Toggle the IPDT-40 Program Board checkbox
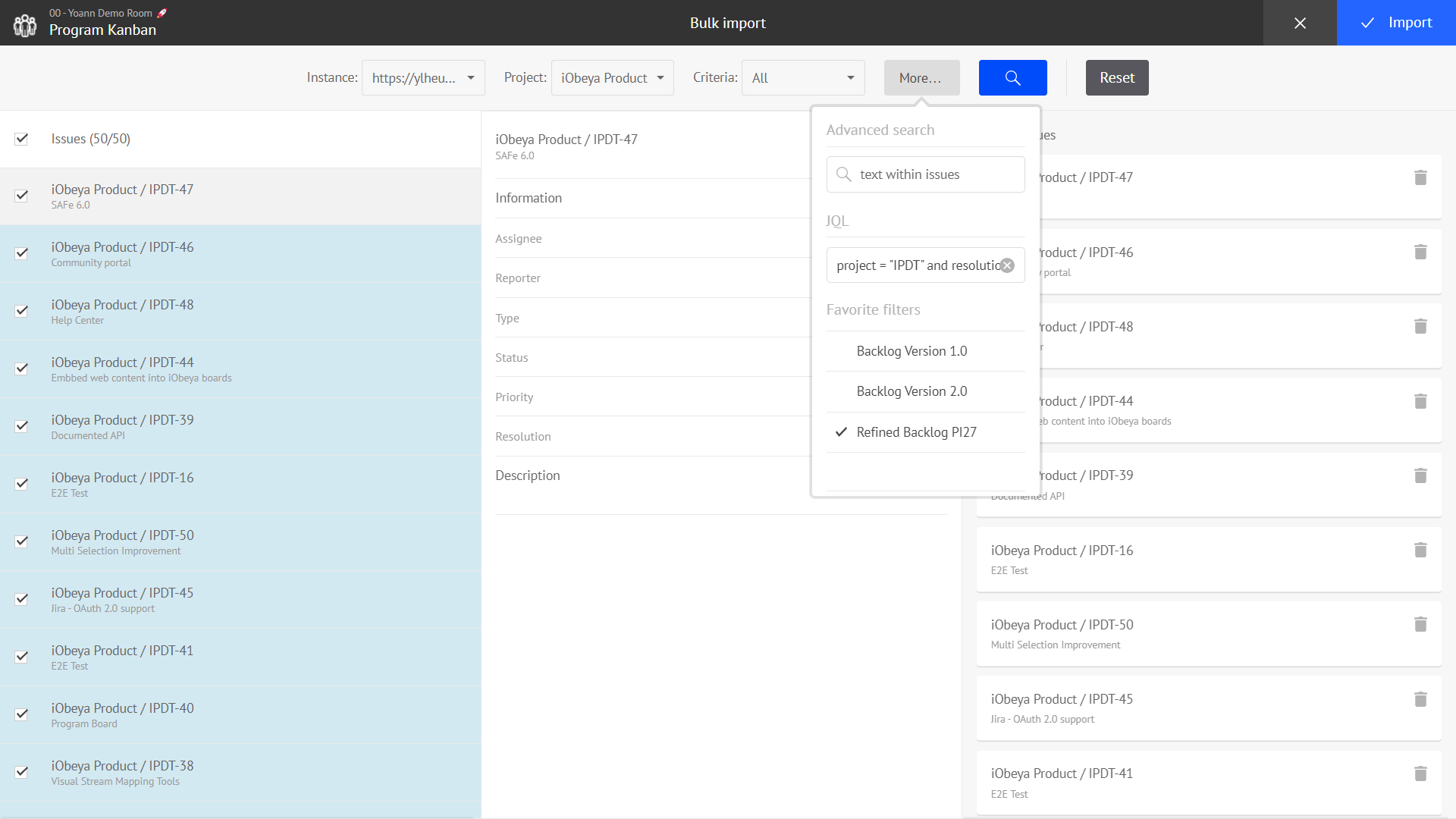 (21, 714)
